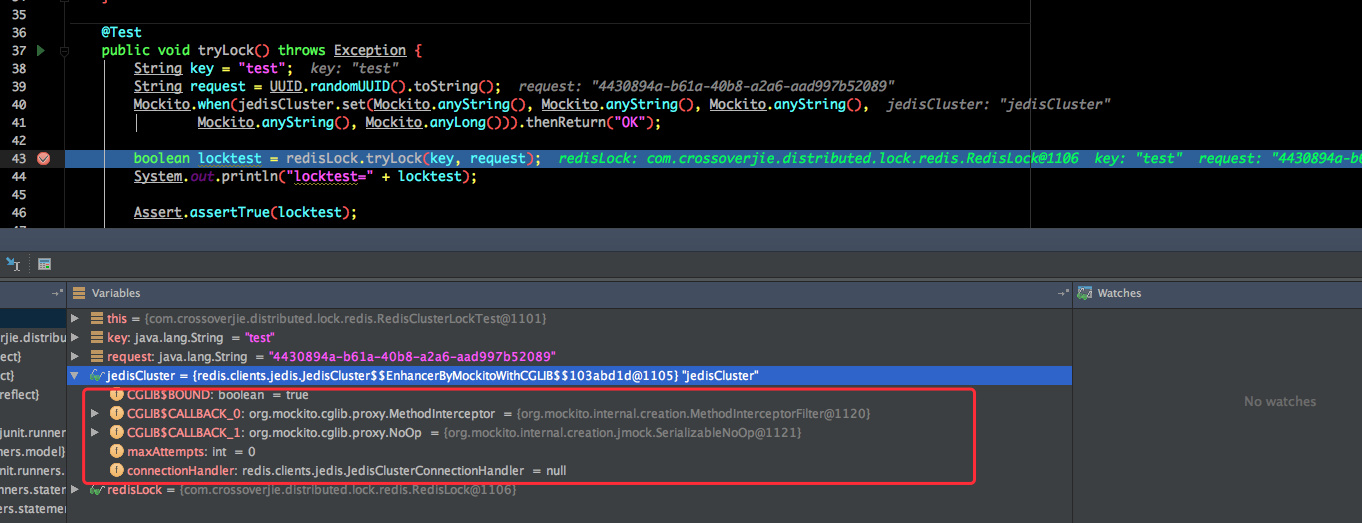Hide the Variables panel using its pin arrow
Screen dimensions: 1362x523
point(1063,294)
